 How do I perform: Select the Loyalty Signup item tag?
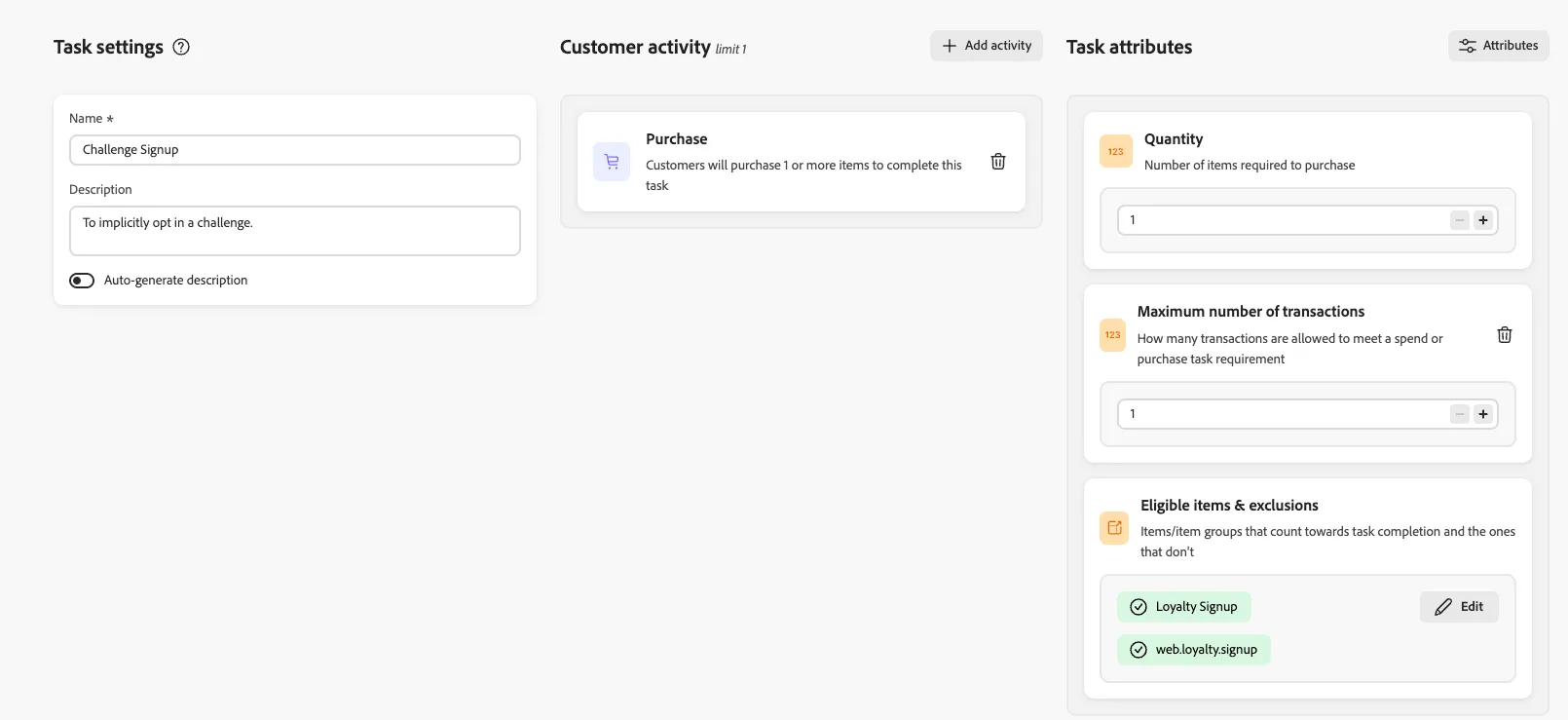click(x=1184, y=607)
